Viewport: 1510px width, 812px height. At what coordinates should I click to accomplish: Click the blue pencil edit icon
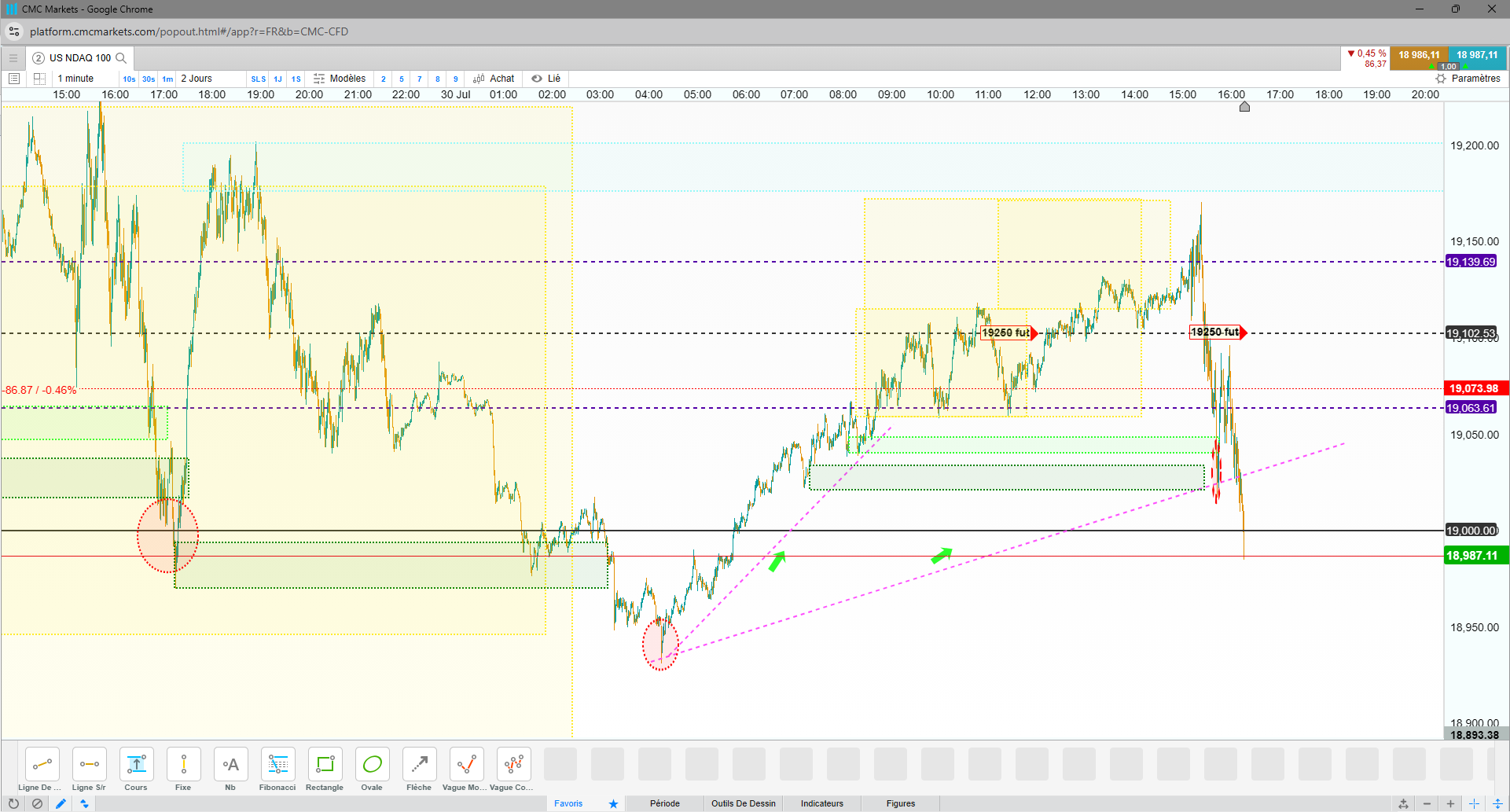[x=61, y=803]
